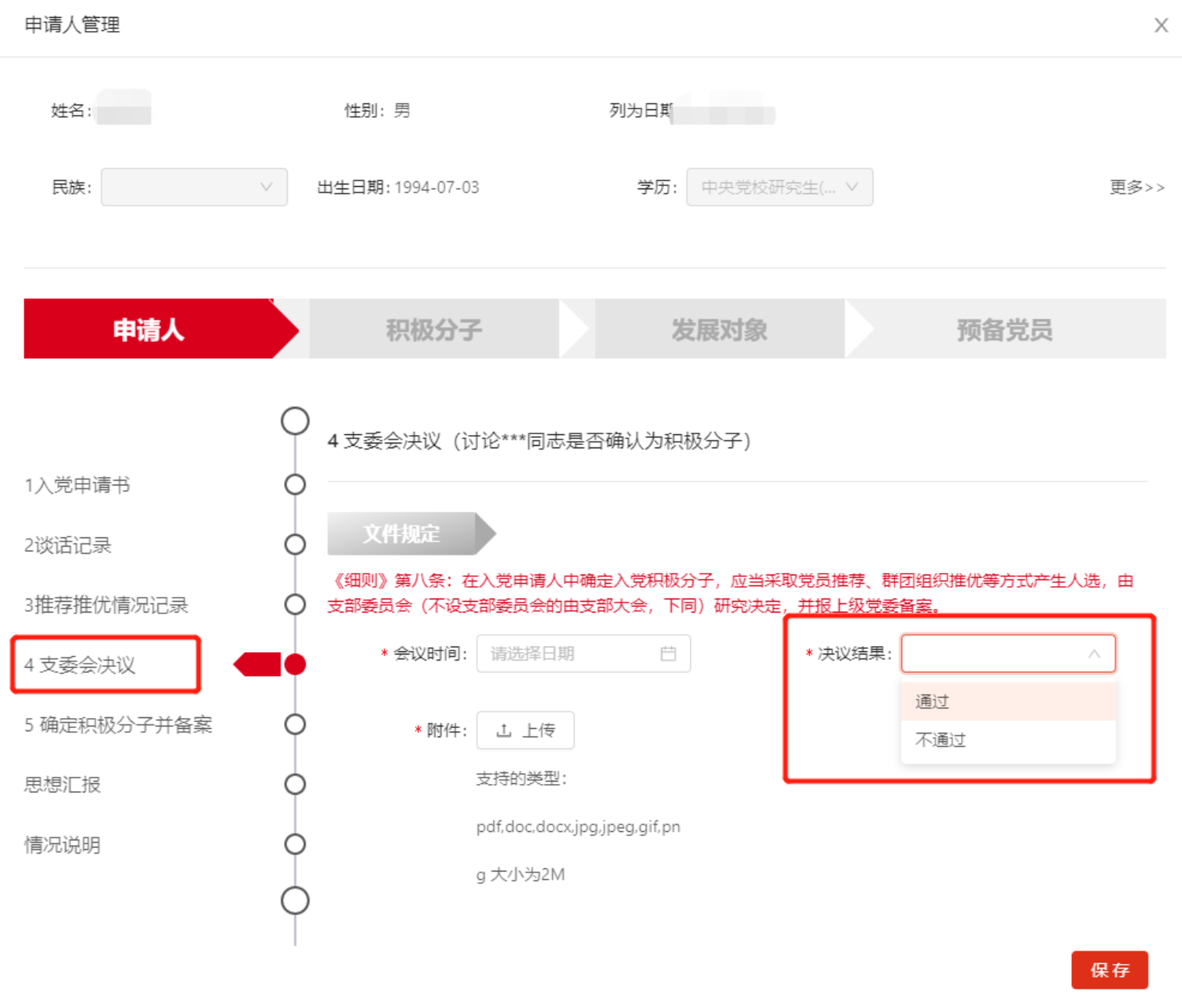The image size is (1182, 1008).
Task: Open the 民族 dropdown
Action: click(x=194, y=187)
